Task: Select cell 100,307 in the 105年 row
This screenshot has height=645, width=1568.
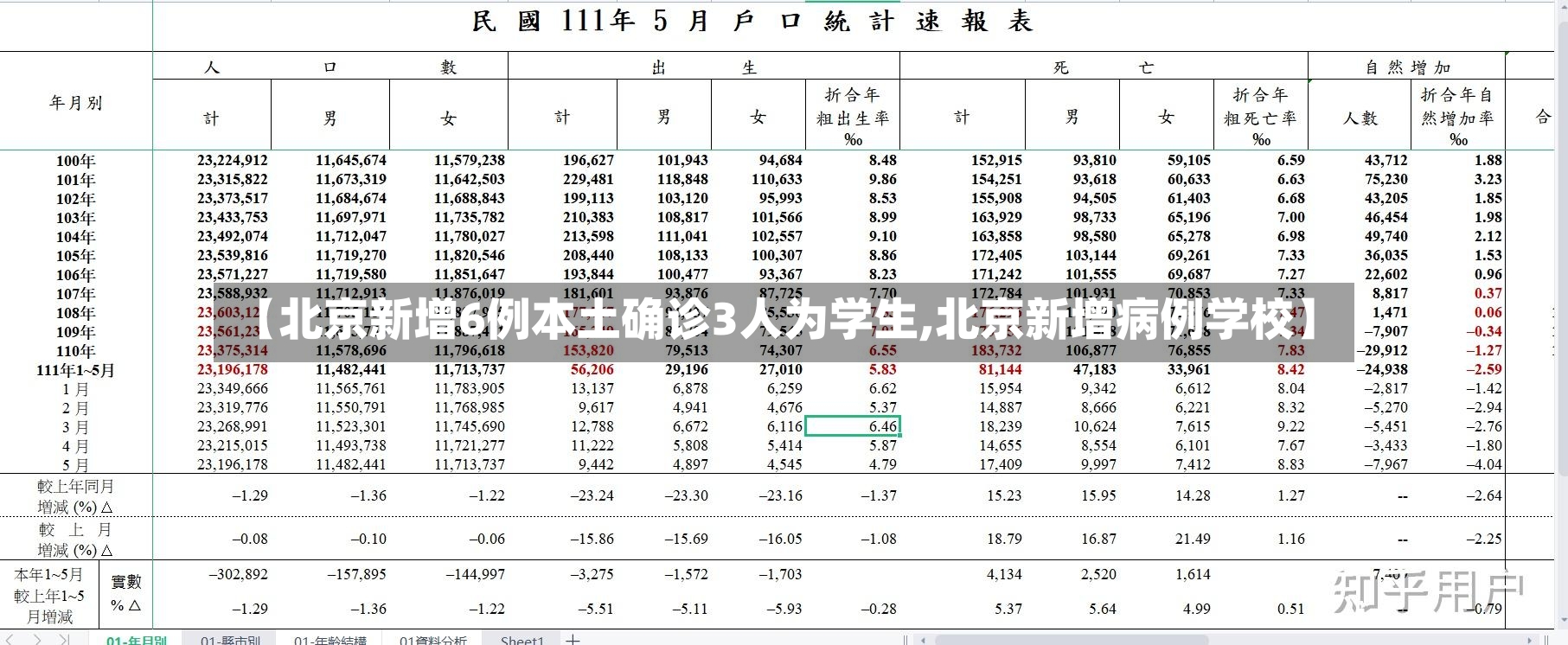Action: coord(777,255)
